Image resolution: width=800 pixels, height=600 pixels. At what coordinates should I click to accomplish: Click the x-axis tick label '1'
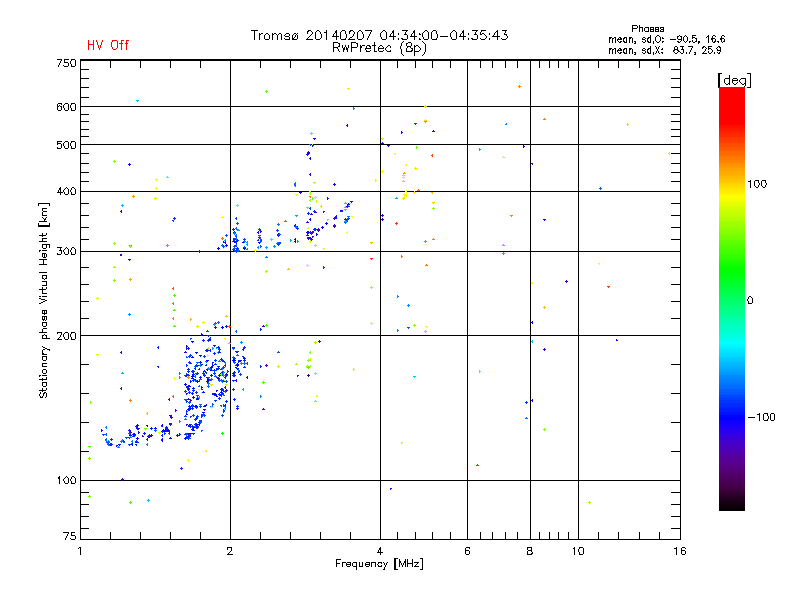(80, 551)
